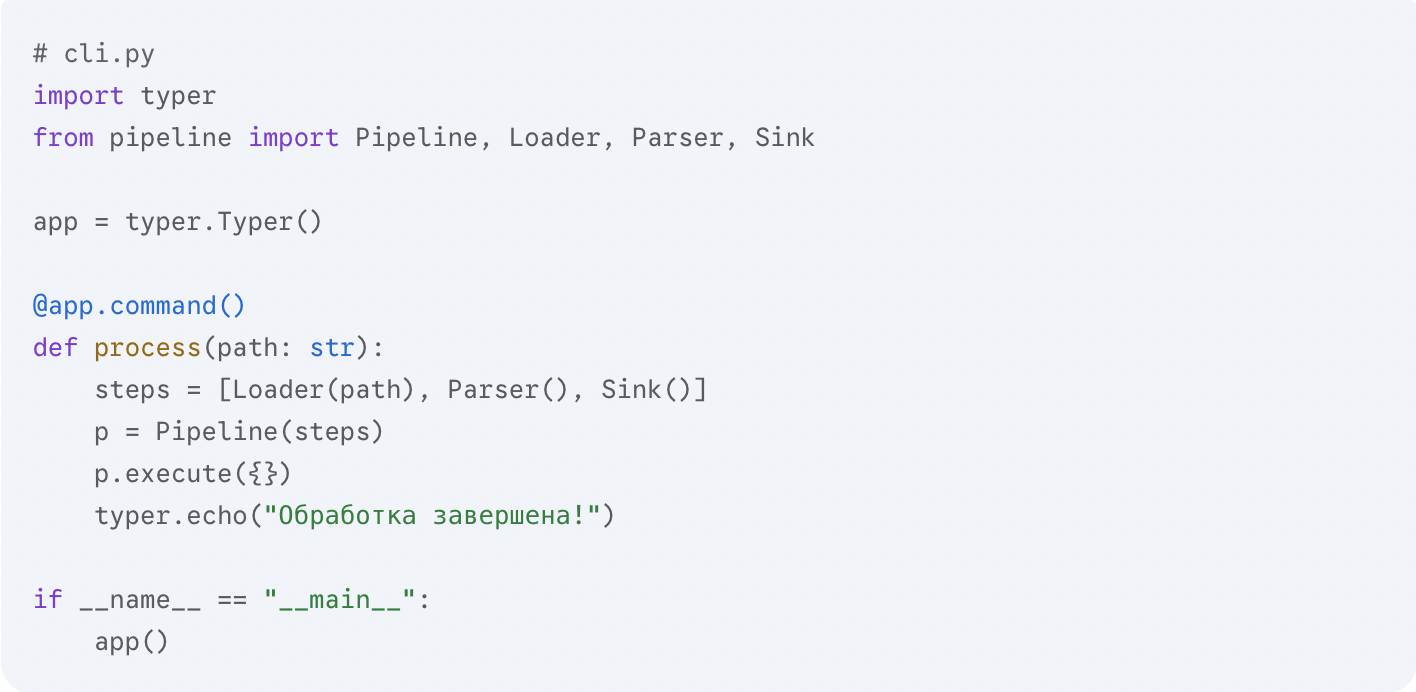
Task: Click the "# cli.py" comment line
Action: click(x=94, y=54)
